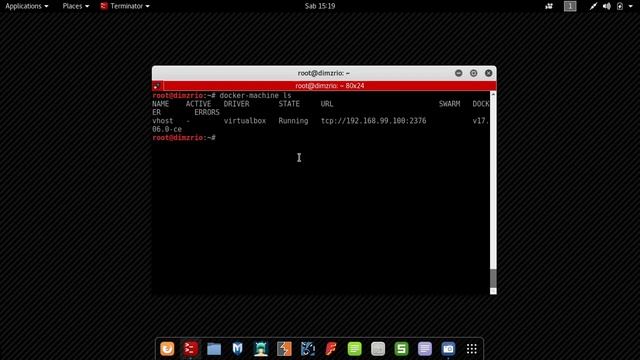640x360 pixels.
Task: Click the workspace 1 indicator
Action: coord(570,6)
